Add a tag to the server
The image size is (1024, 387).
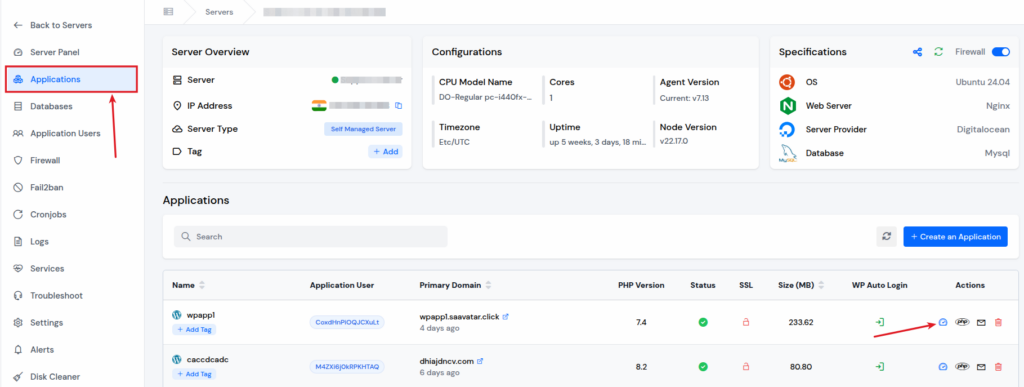pos(385,151)
